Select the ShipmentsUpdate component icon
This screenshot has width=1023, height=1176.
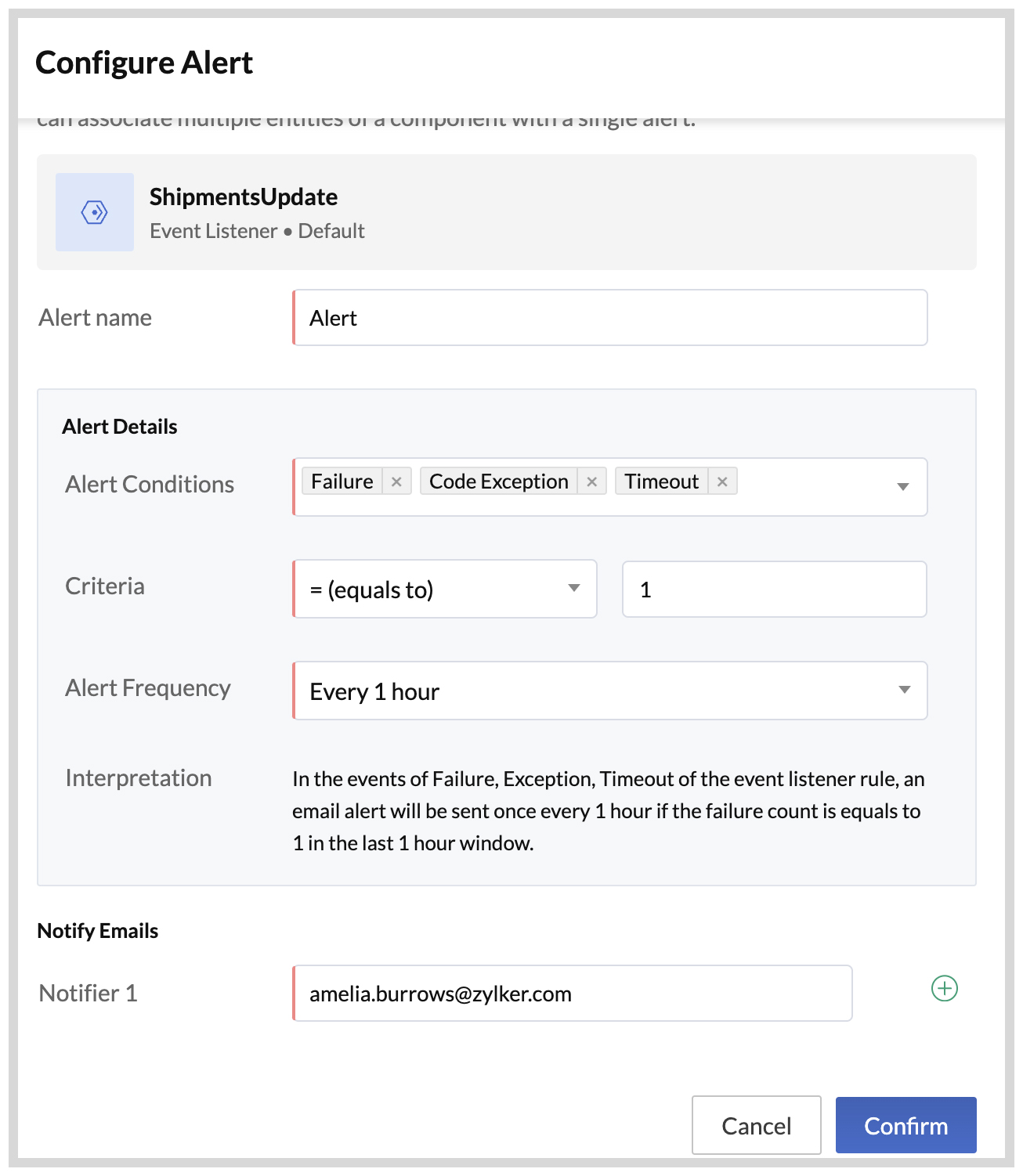coord(94,211)
